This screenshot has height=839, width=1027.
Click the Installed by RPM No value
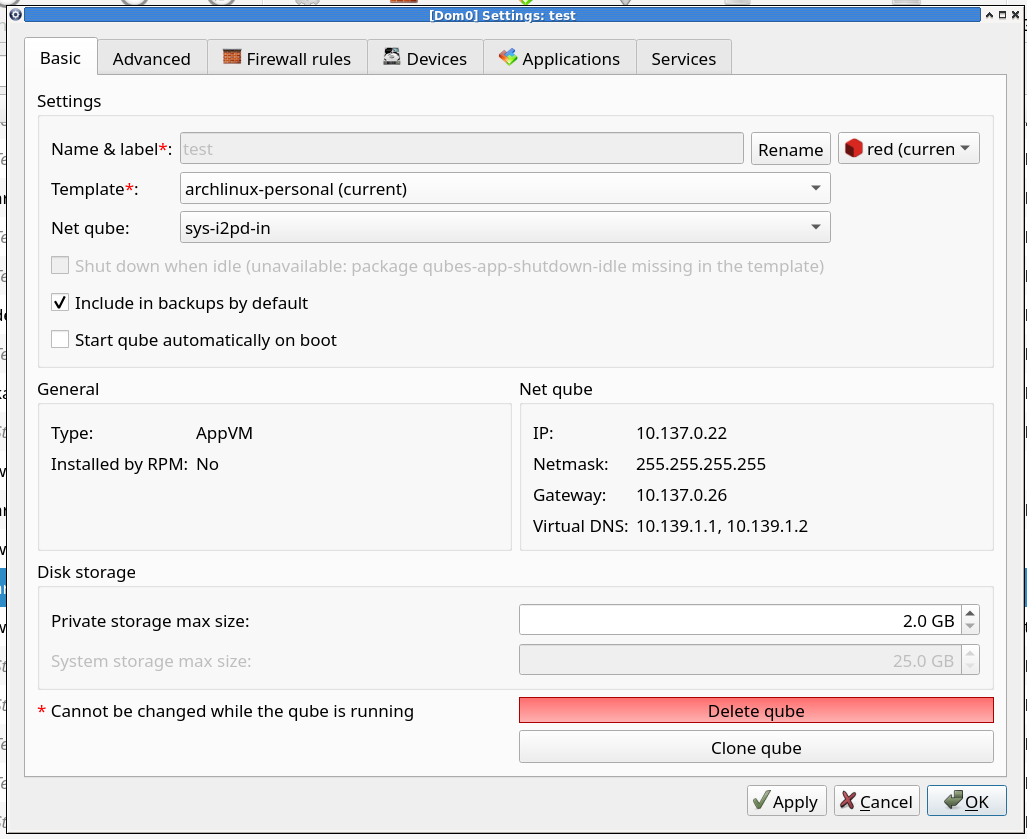pos(207,464)
